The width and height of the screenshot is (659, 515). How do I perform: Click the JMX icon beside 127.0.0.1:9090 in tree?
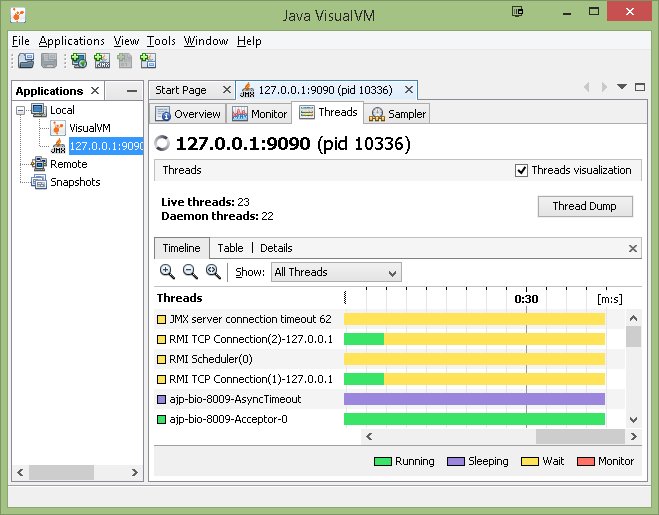point(58,146)
